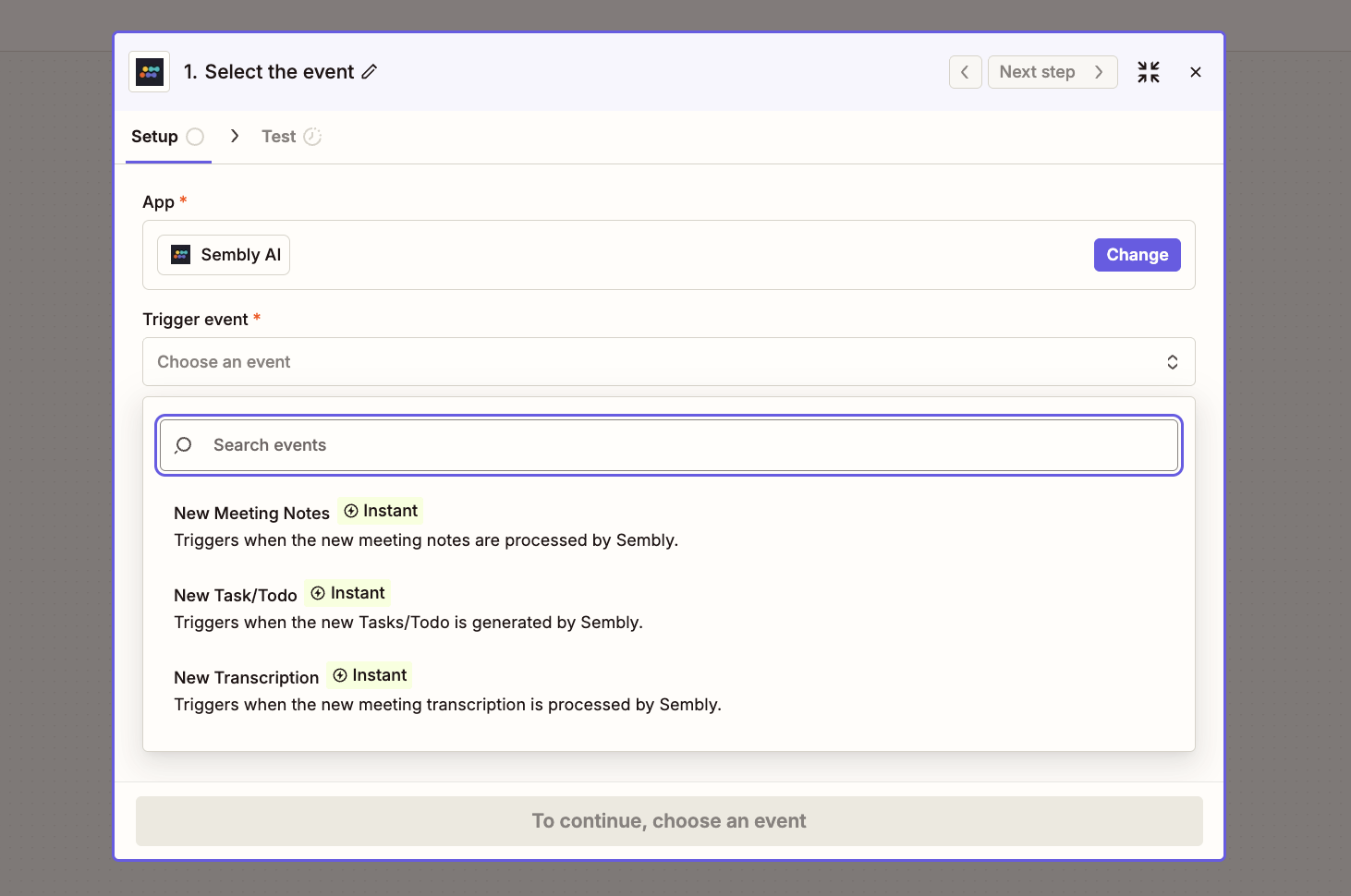This screenshot has width=1351, height=896.
Task: Click the Sembly AI app chip
Action: pyautogui.click(x=224, y=255)
